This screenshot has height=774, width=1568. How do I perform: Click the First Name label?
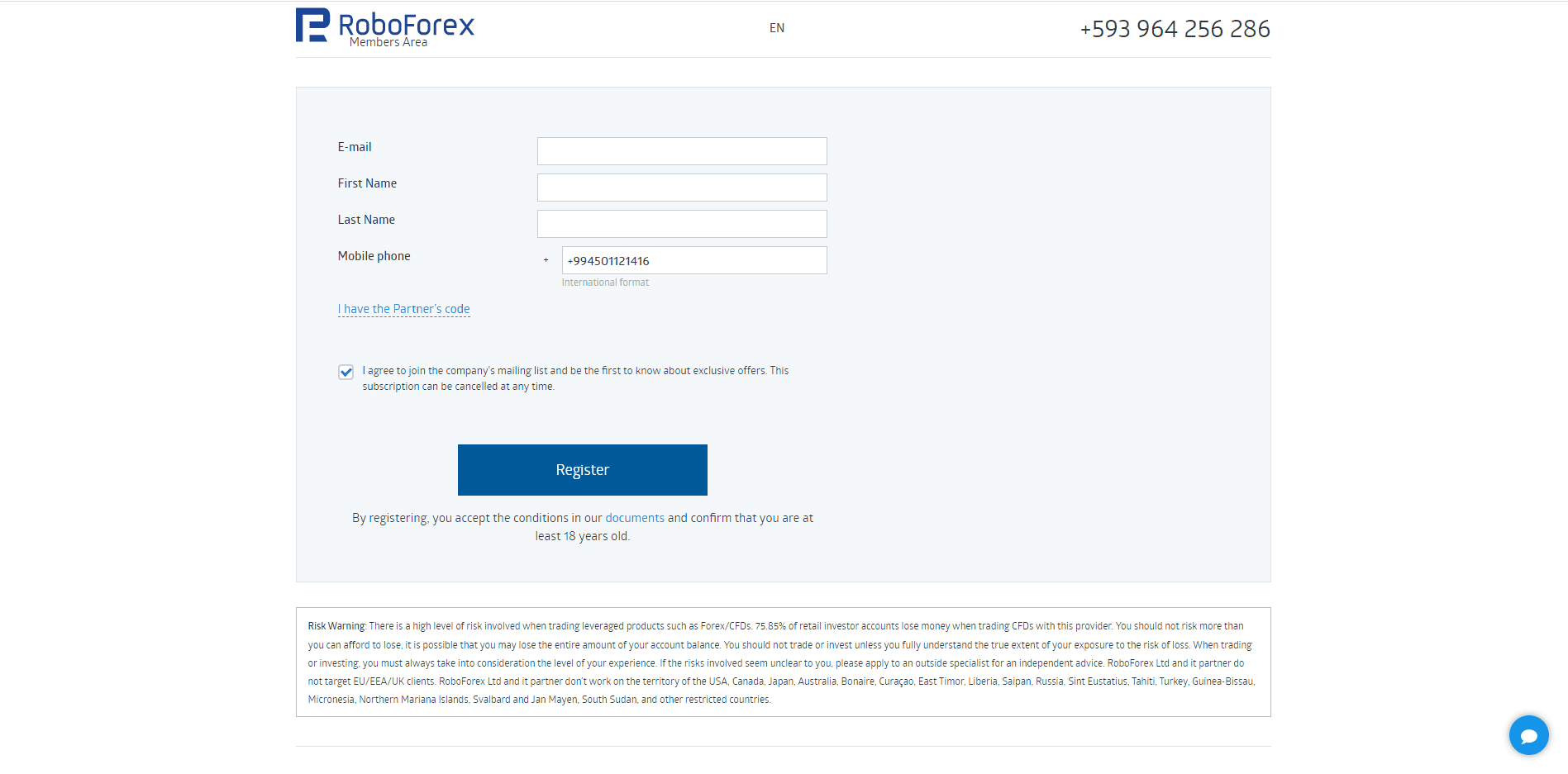(367, 183)
